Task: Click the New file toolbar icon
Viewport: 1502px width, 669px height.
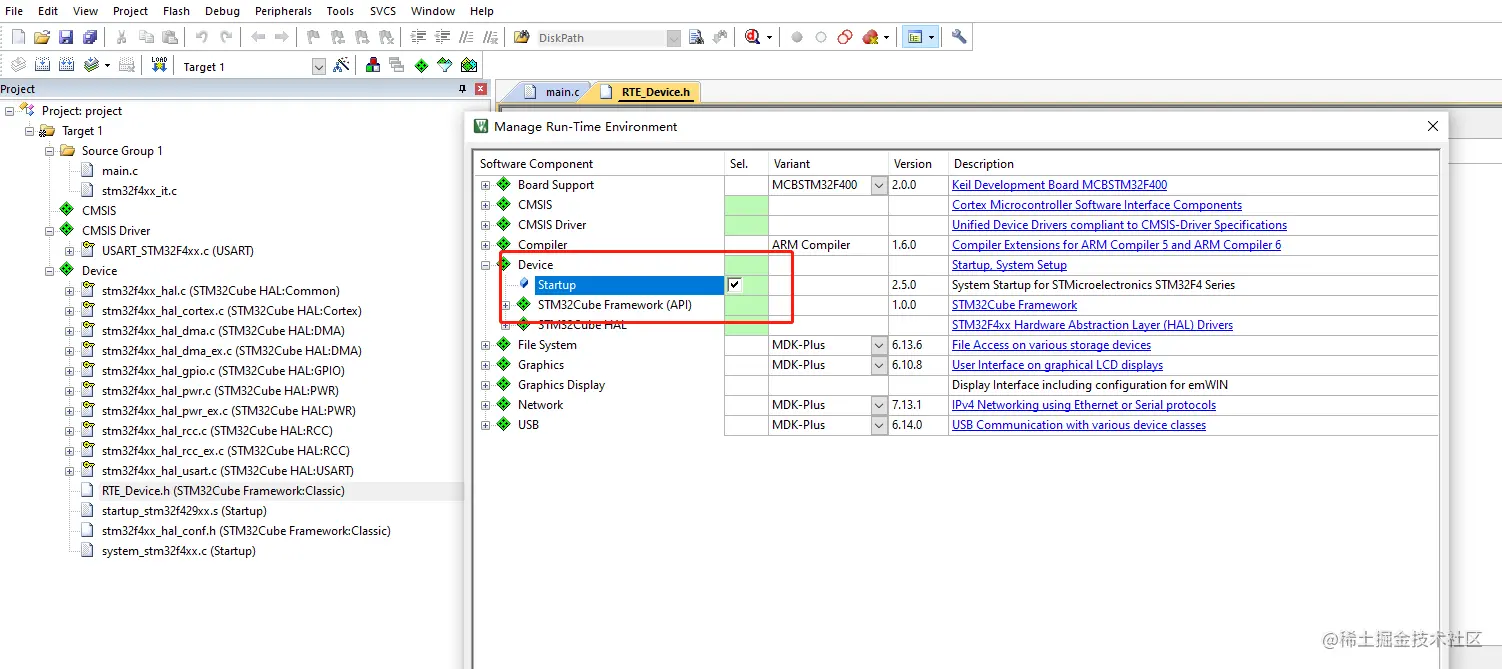Action: (18, 37)
